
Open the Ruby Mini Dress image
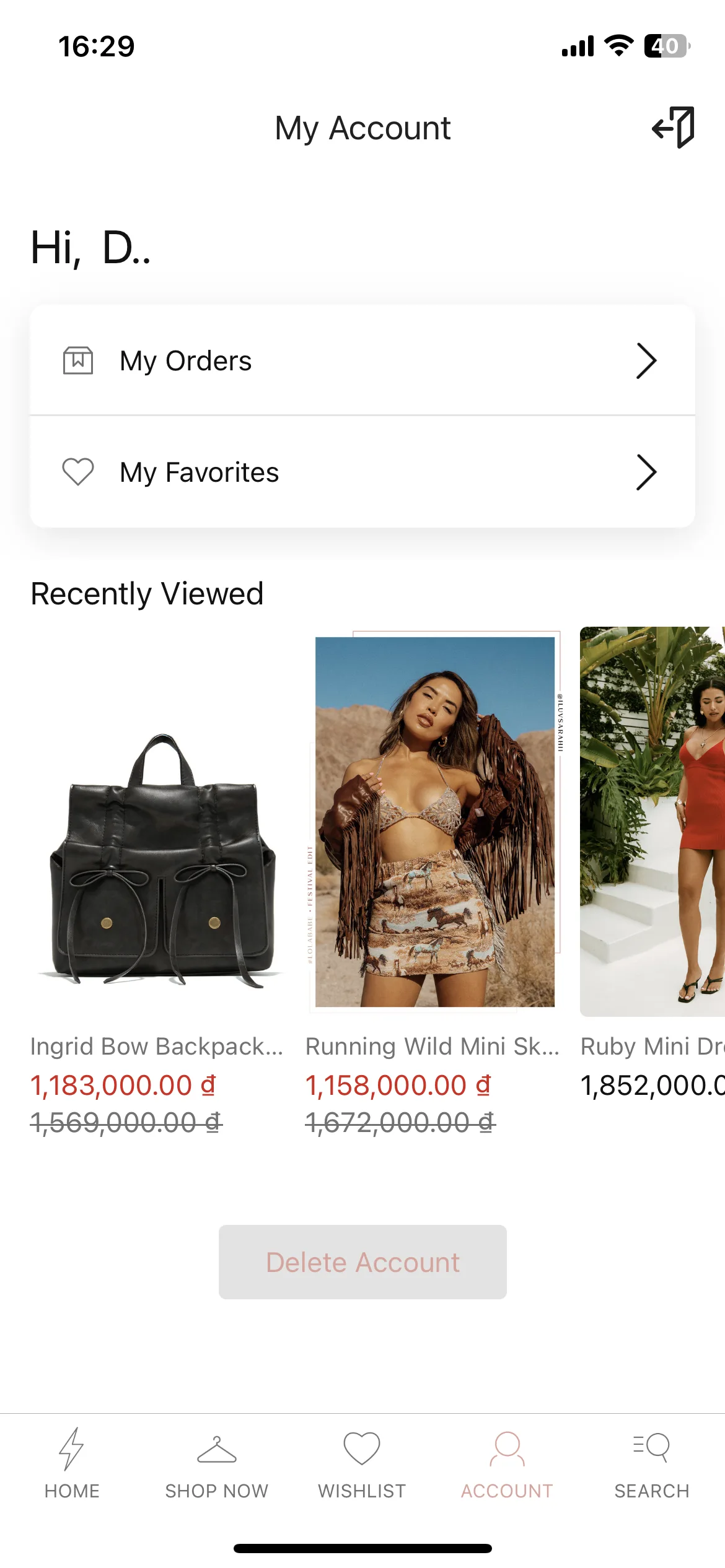[x=652, y=822]
